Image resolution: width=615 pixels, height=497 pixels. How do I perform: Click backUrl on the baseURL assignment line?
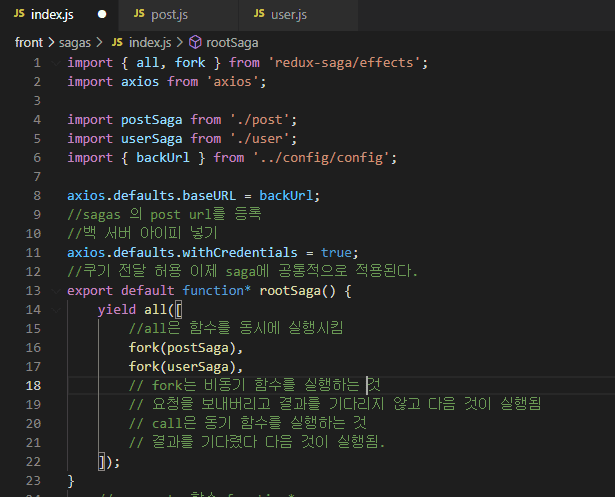coord(286,195)
